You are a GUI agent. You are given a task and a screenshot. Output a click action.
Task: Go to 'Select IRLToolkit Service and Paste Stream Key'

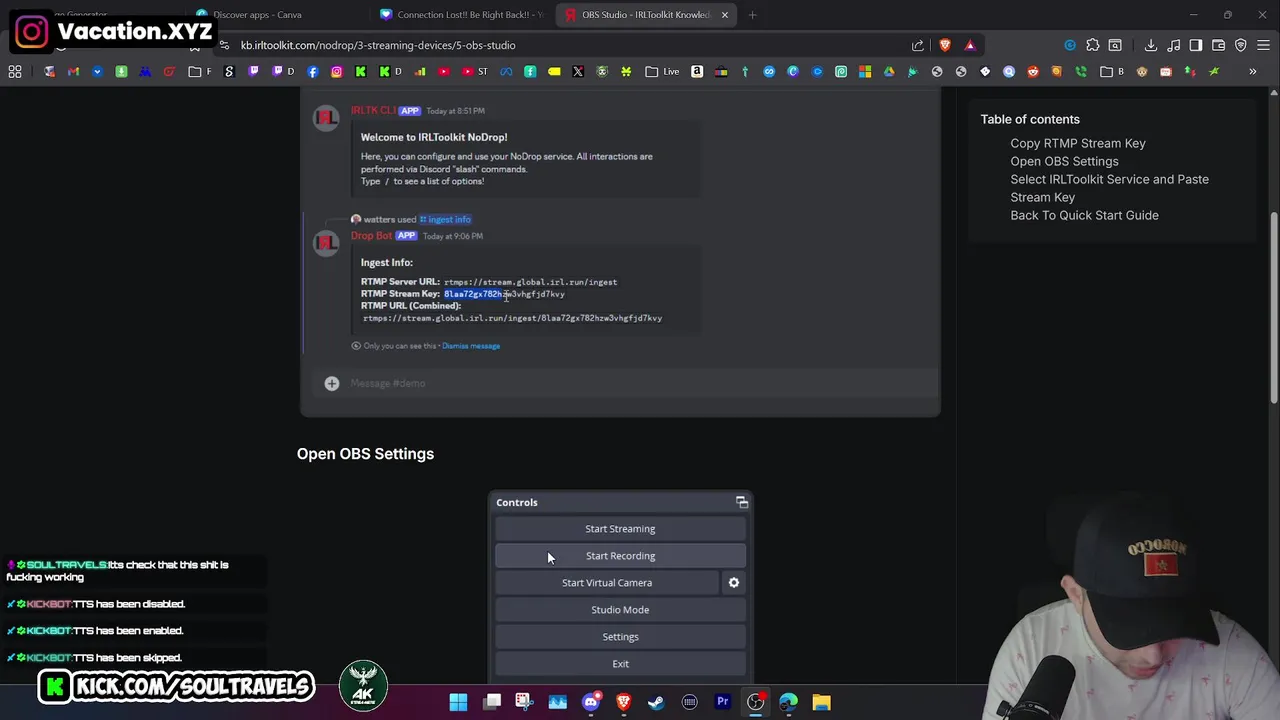coord(1109,188)
